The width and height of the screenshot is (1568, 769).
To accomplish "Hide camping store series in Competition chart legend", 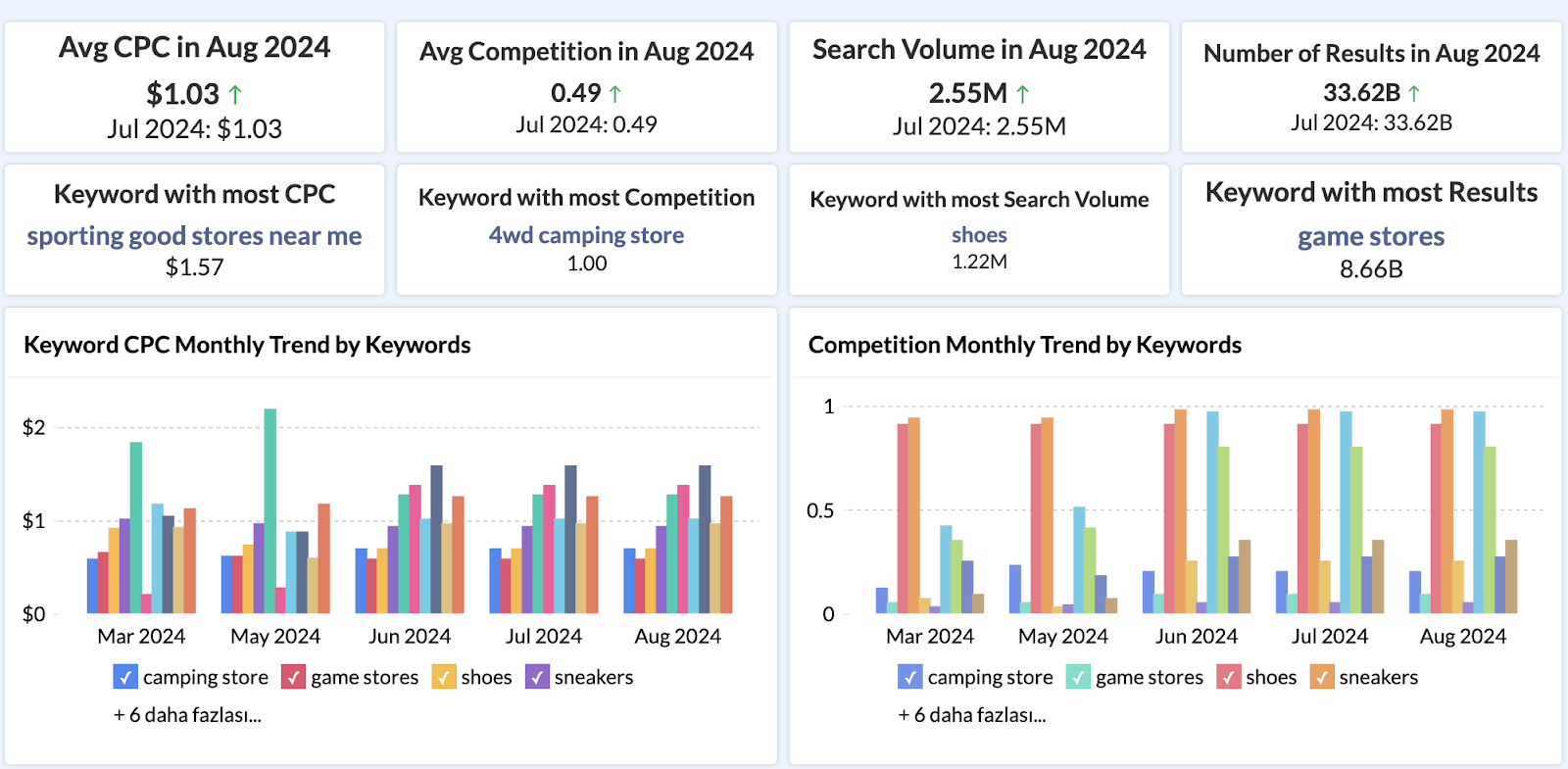I will [909, 677].
